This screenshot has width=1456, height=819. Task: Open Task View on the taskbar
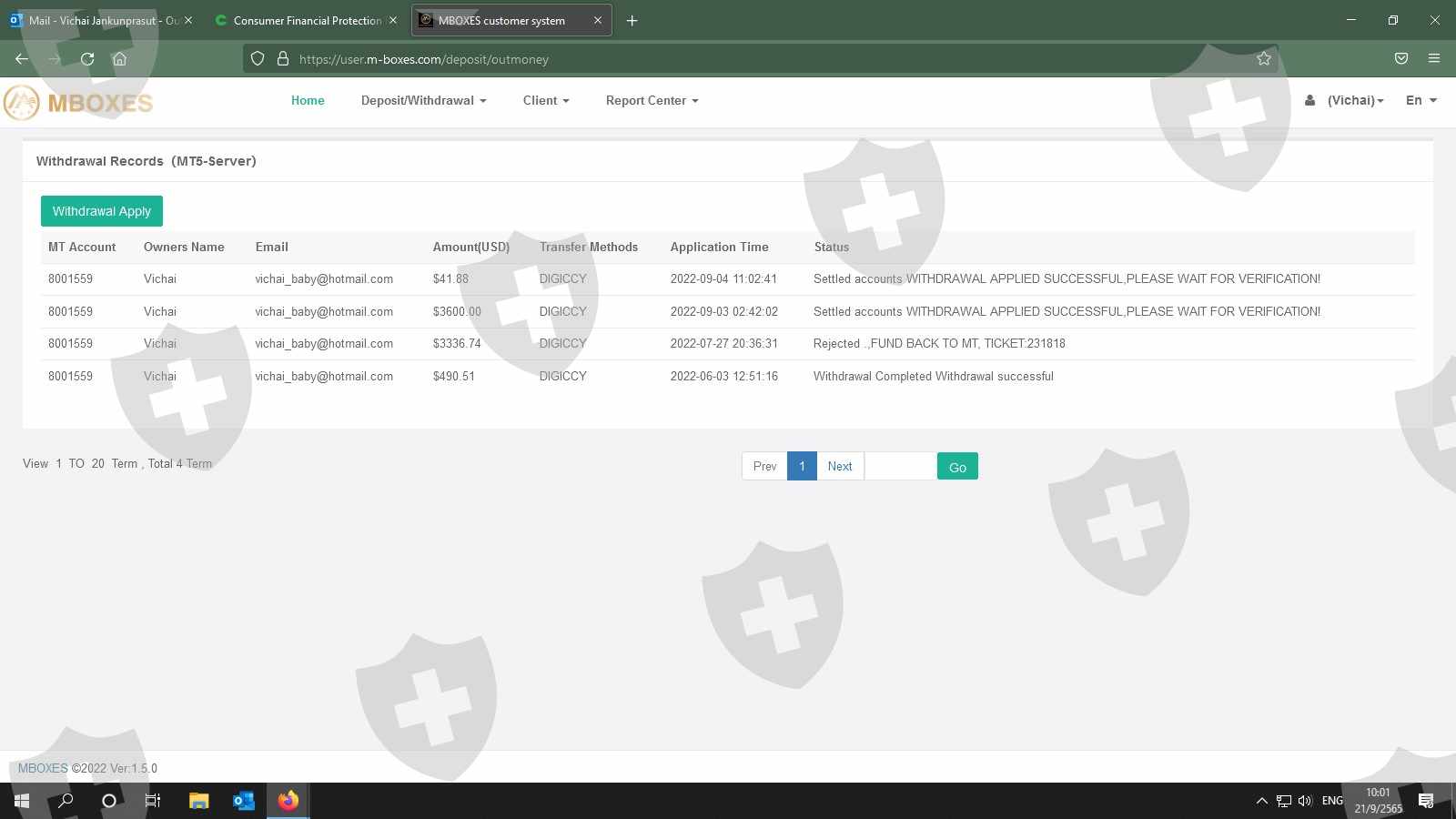tap(153, 801)
